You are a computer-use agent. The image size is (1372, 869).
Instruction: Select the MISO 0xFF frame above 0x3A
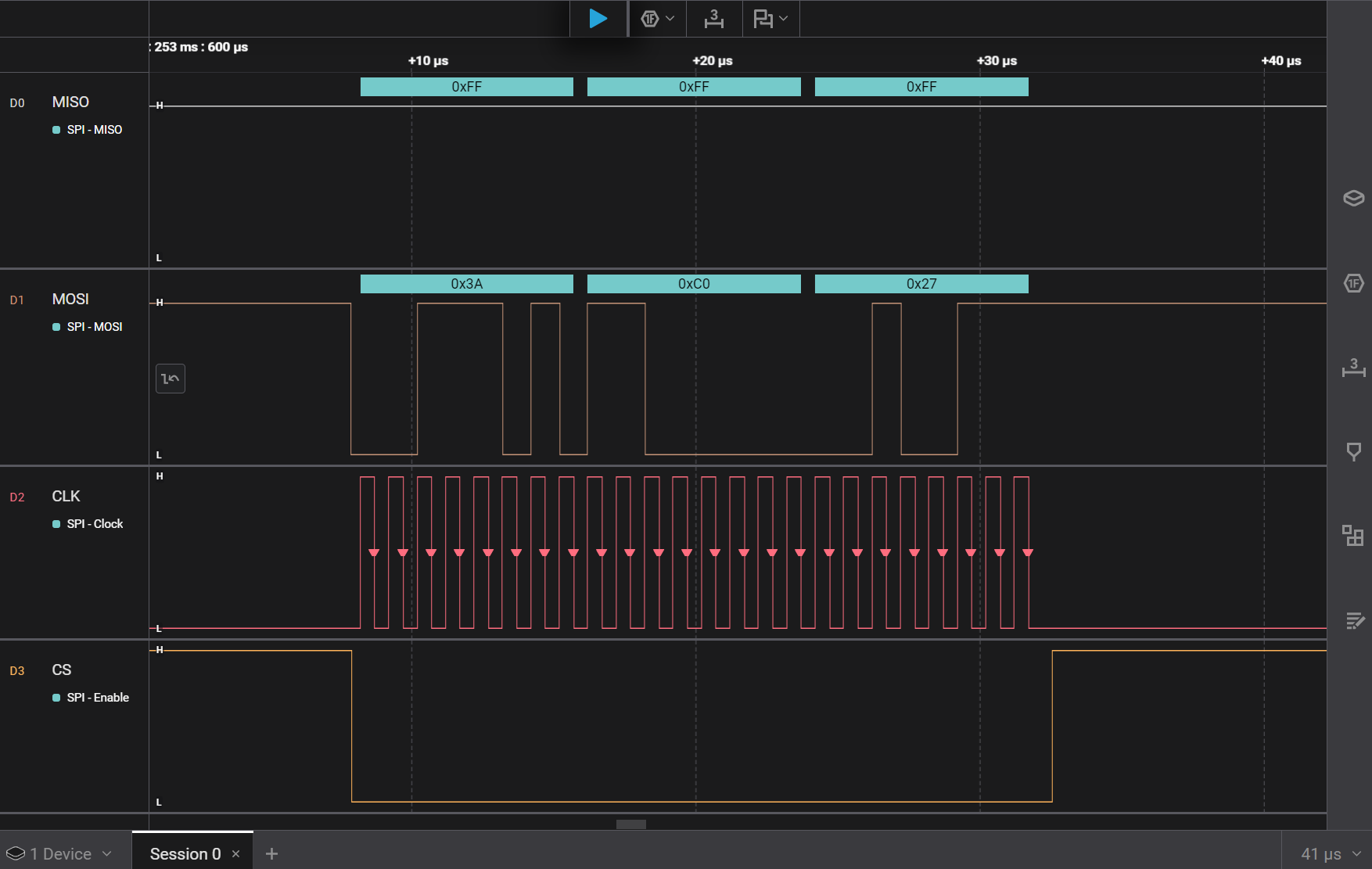click(467, 87)
